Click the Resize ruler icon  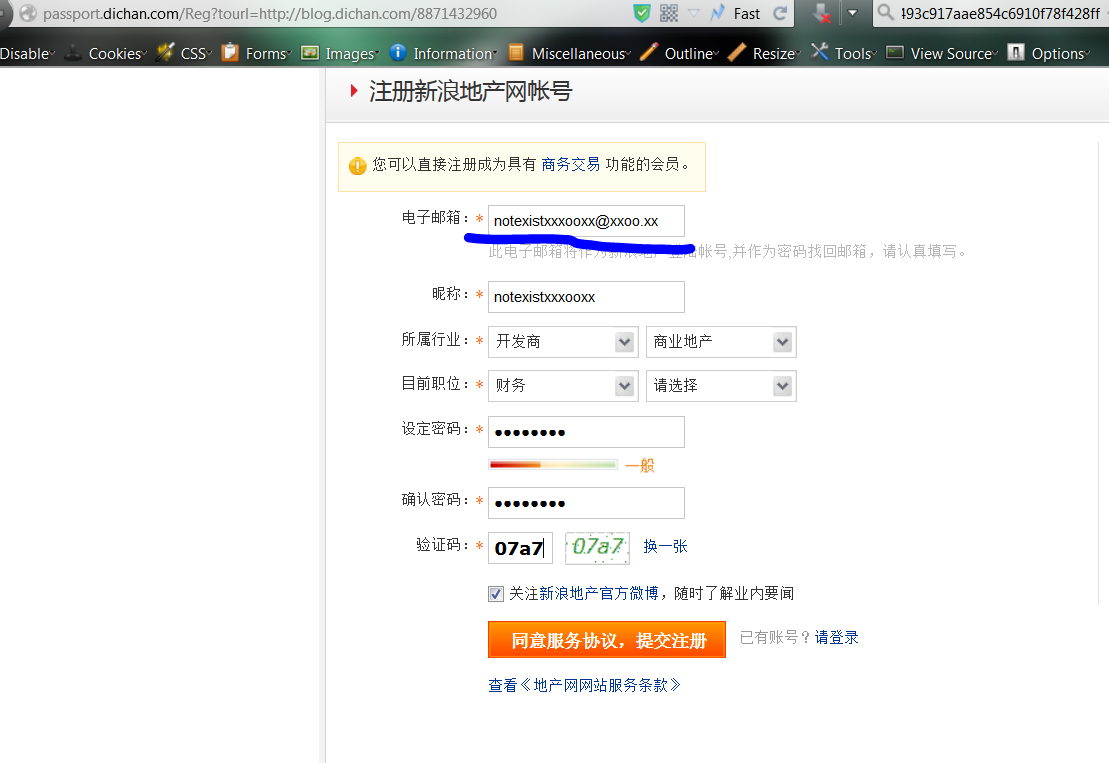[x=737, y=52]
